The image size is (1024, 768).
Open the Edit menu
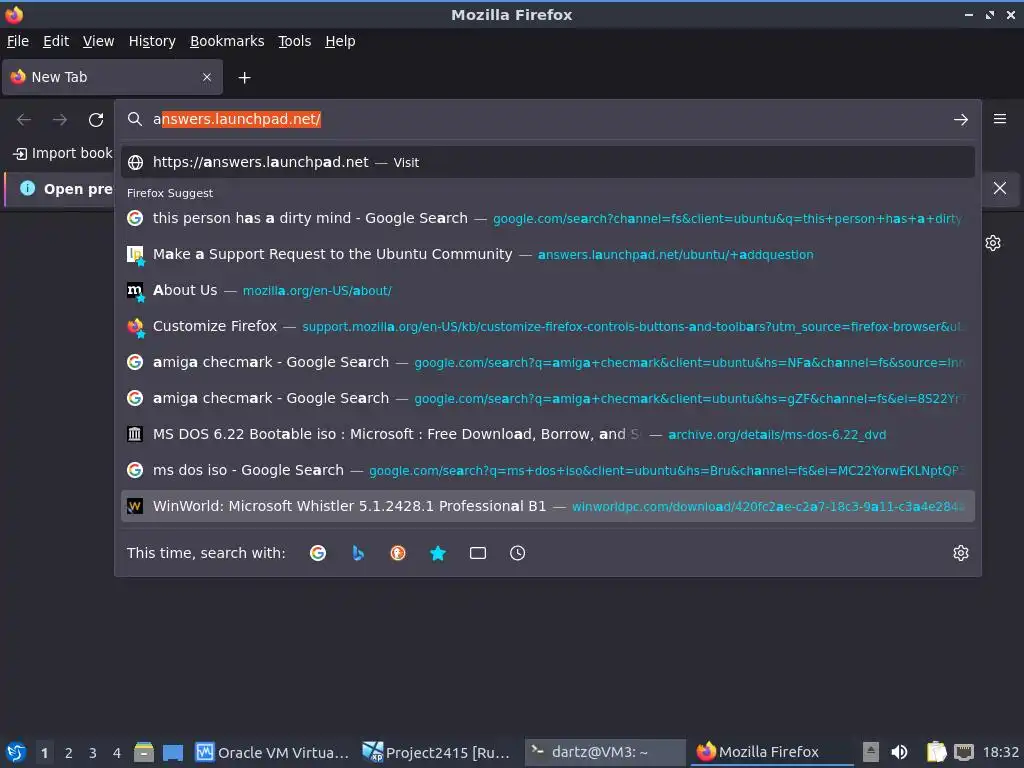pyautogui.click(x=56, y=41)
